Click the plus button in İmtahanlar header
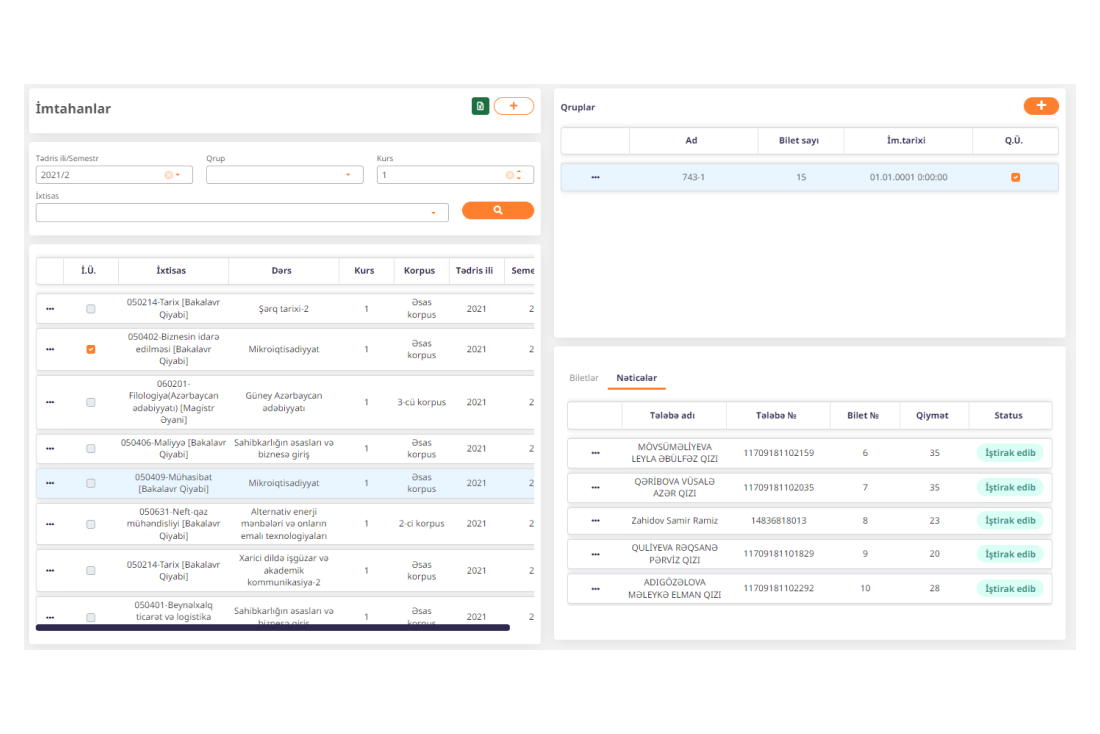The image size is (1100, 734). point(514,106)
